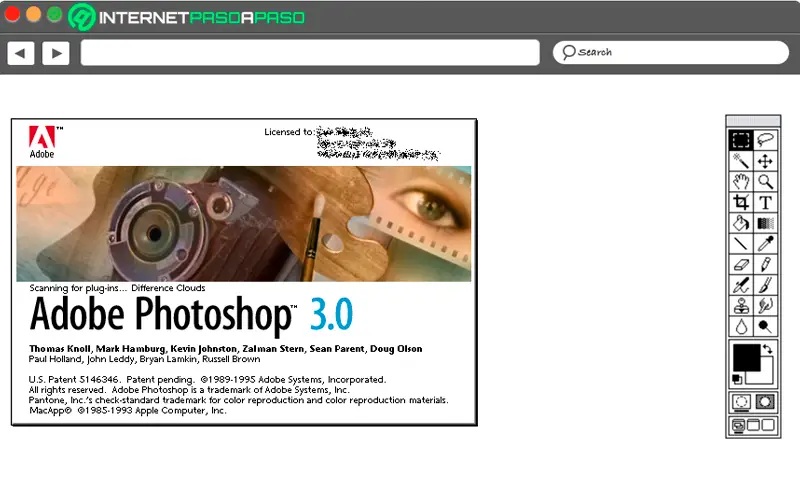Click the toolbox title bar
The image size is (800, 500).
[x=753, y=121]
